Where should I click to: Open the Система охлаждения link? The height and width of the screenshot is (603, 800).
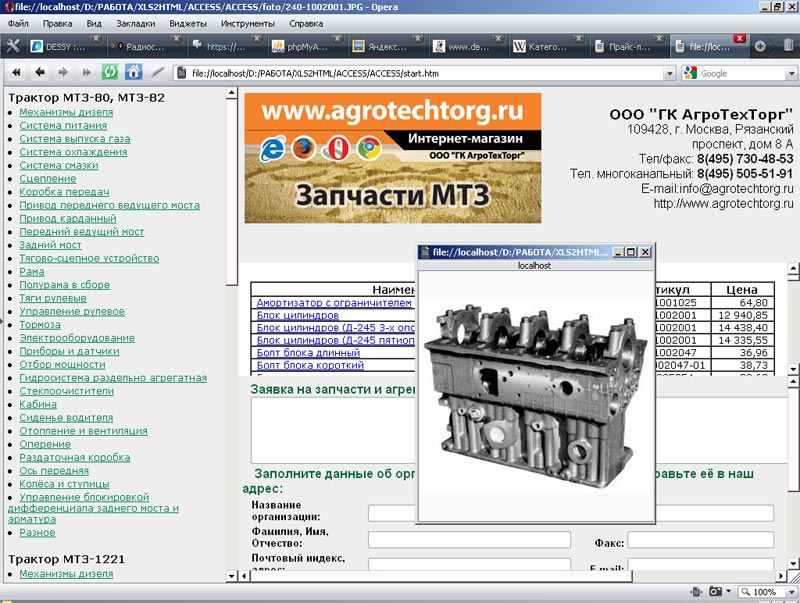click(x=73, y=152)
